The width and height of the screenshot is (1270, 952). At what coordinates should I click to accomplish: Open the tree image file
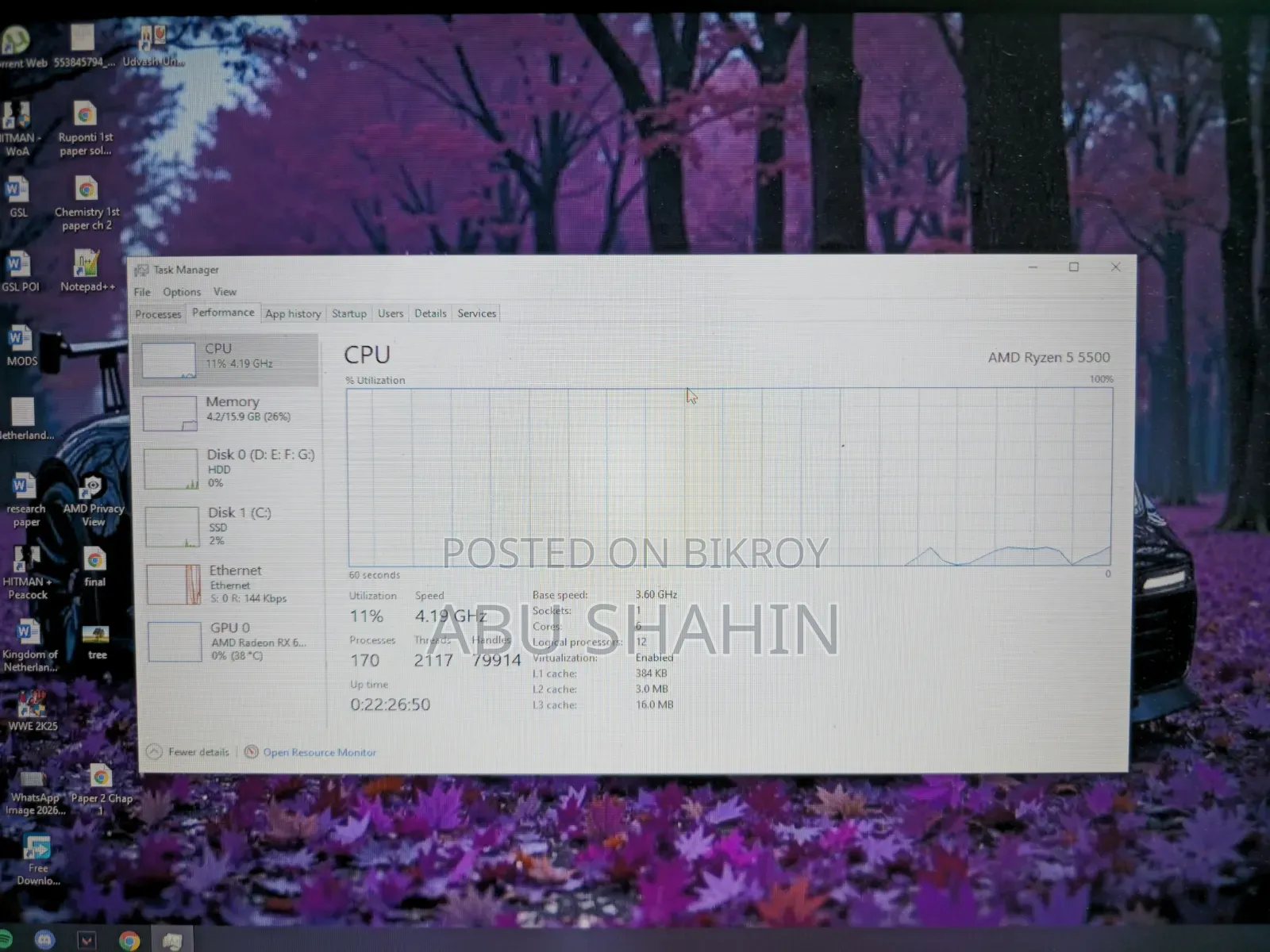pos(97,643)
